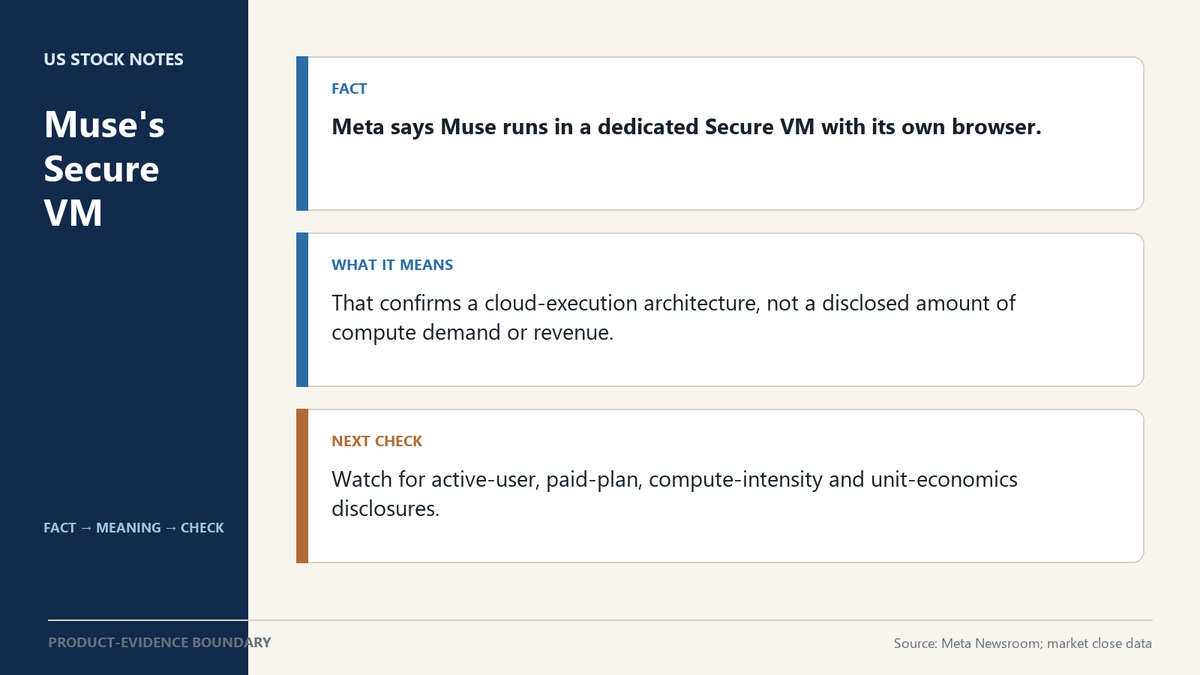
Task: Select the cloud-execution architecture paragraph
Action: pyautogui.click(x=674, y=317)
